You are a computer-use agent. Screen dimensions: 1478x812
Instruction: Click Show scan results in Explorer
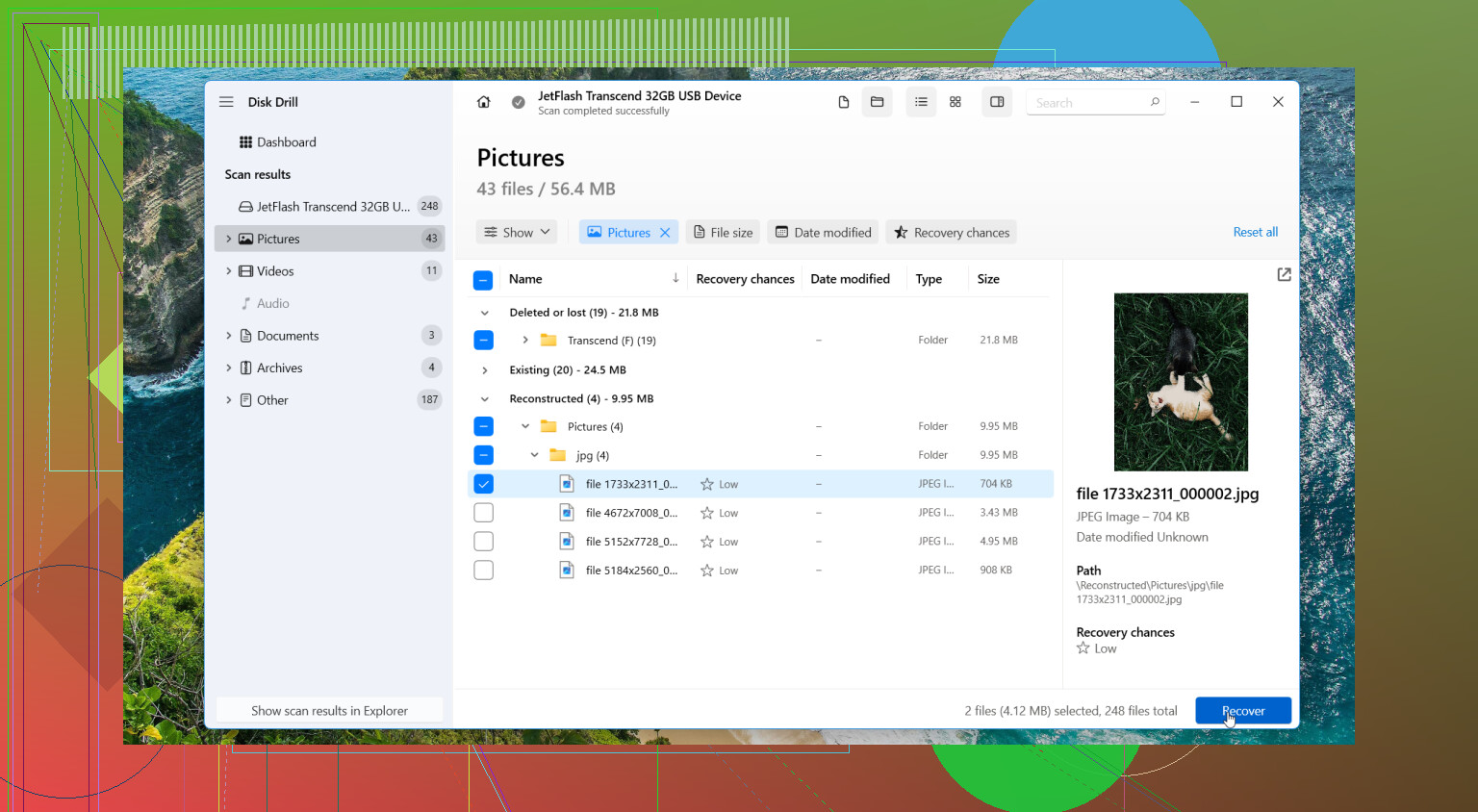pos(330,711)
